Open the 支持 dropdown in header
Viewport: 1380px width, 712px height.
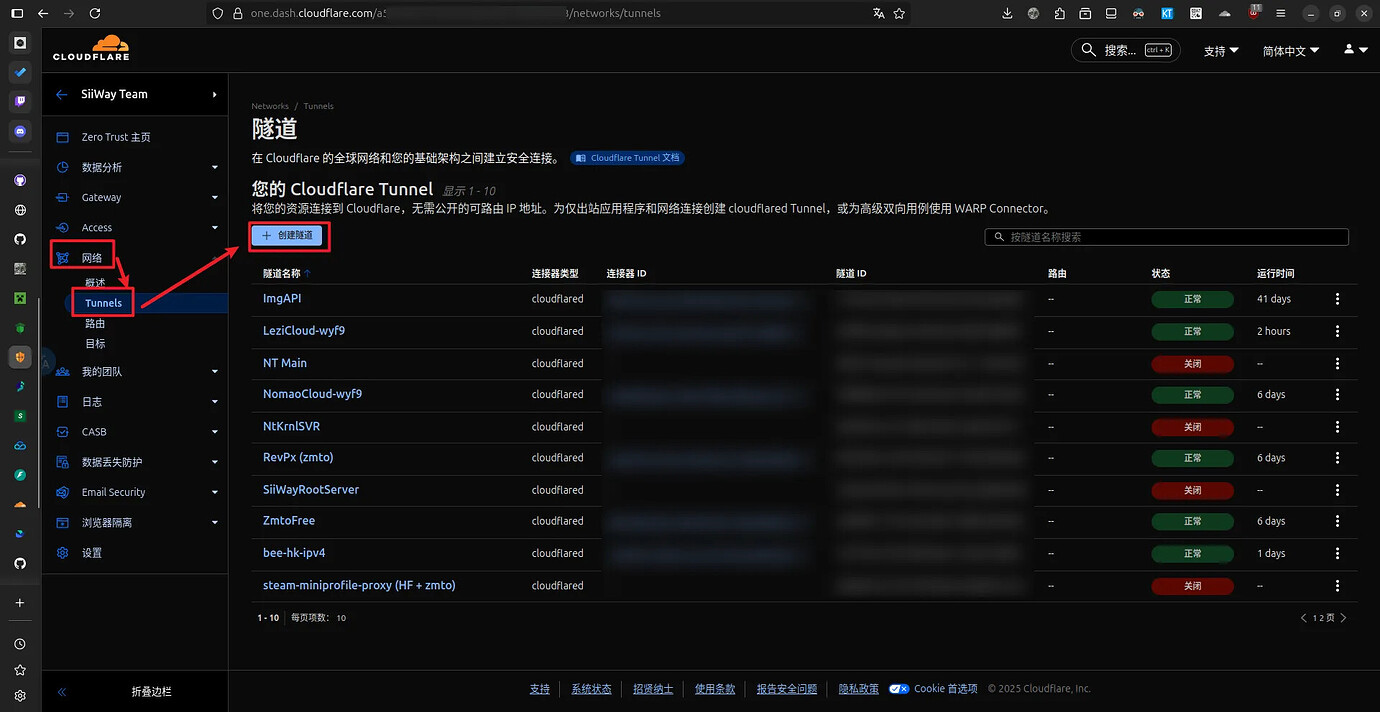click(1221, 50)
